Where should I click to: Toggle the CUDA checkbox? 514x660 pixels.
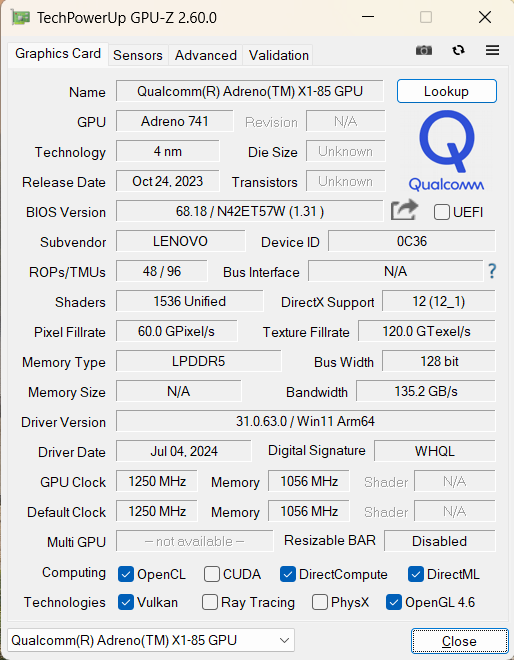click(x=212, y=574)
